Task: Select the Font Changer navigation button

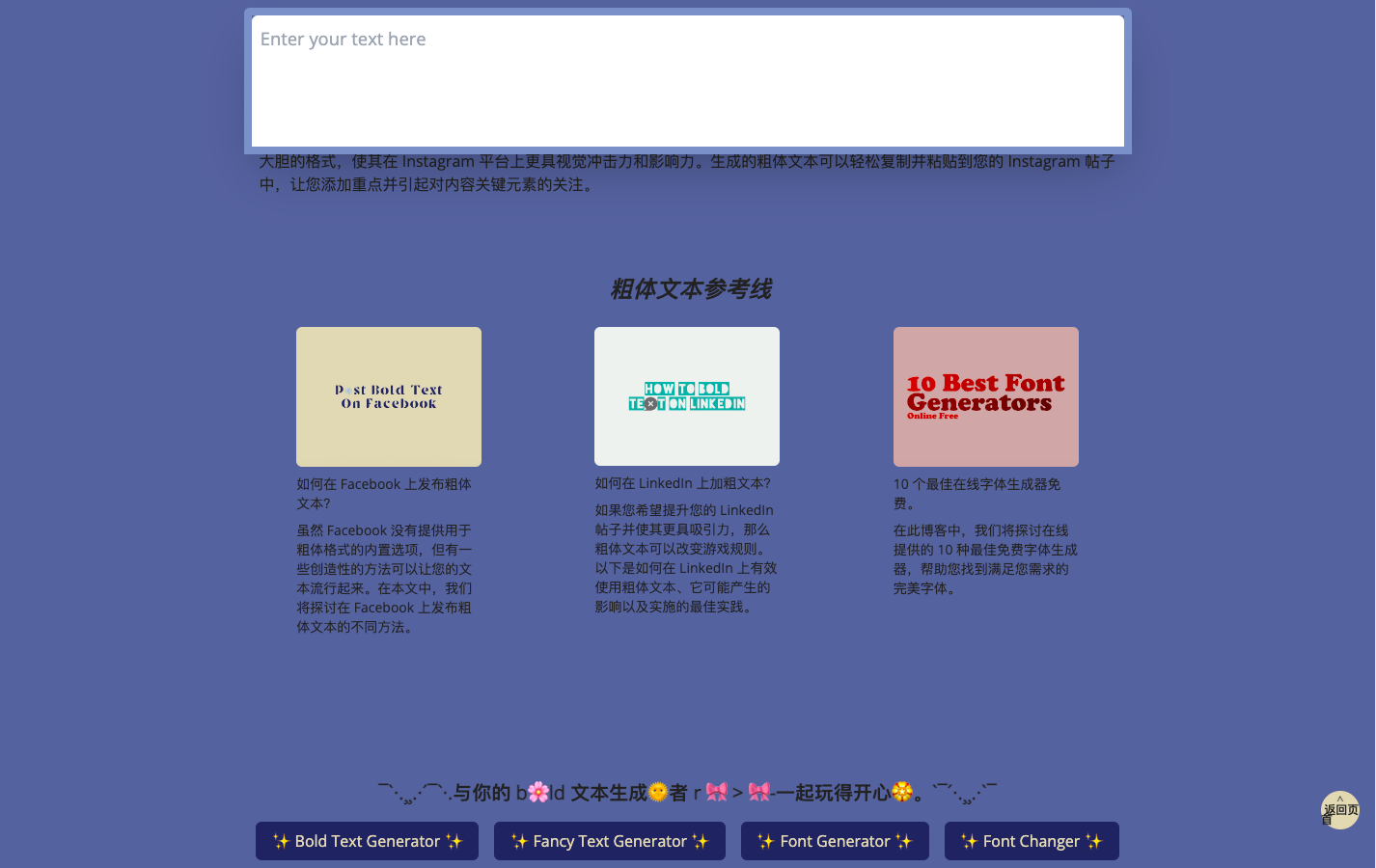Action: pyautogui.click(x=1032, y=841)
